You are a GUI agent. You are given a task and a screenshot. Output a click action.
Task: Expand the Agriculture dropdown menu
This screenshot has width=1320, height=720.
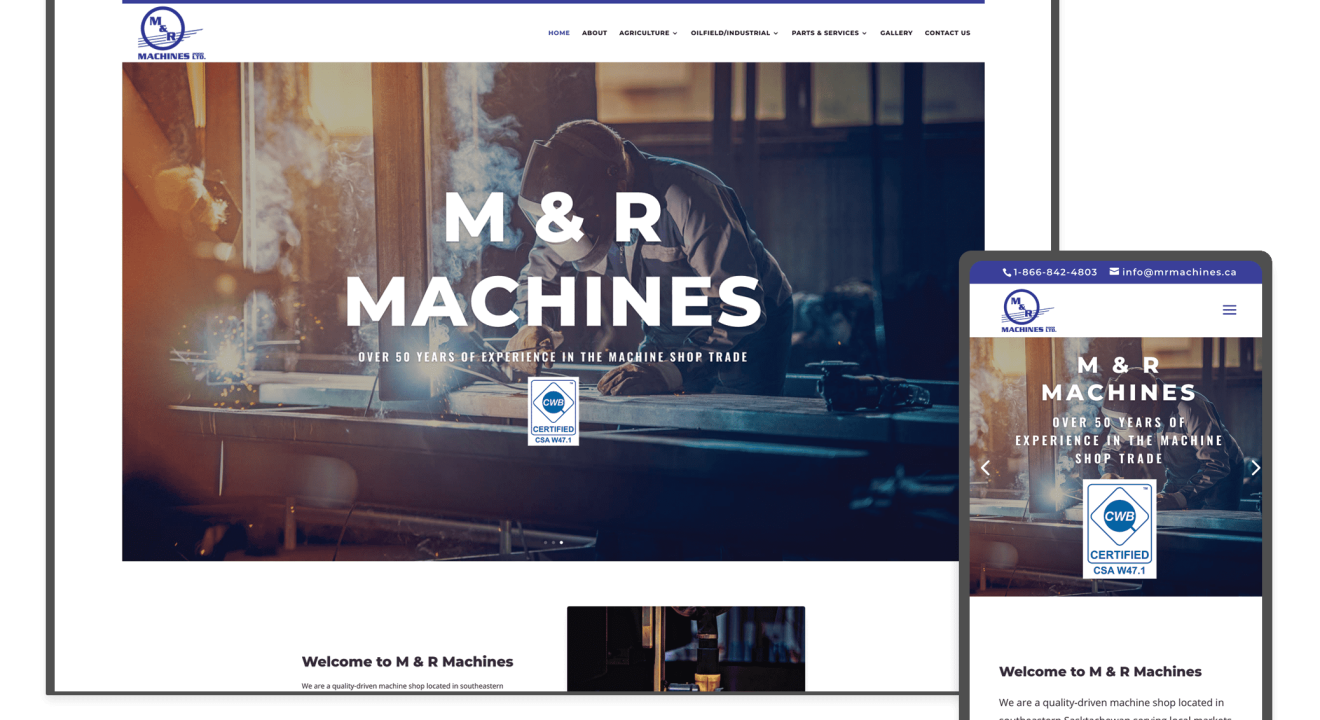(648, 33)
